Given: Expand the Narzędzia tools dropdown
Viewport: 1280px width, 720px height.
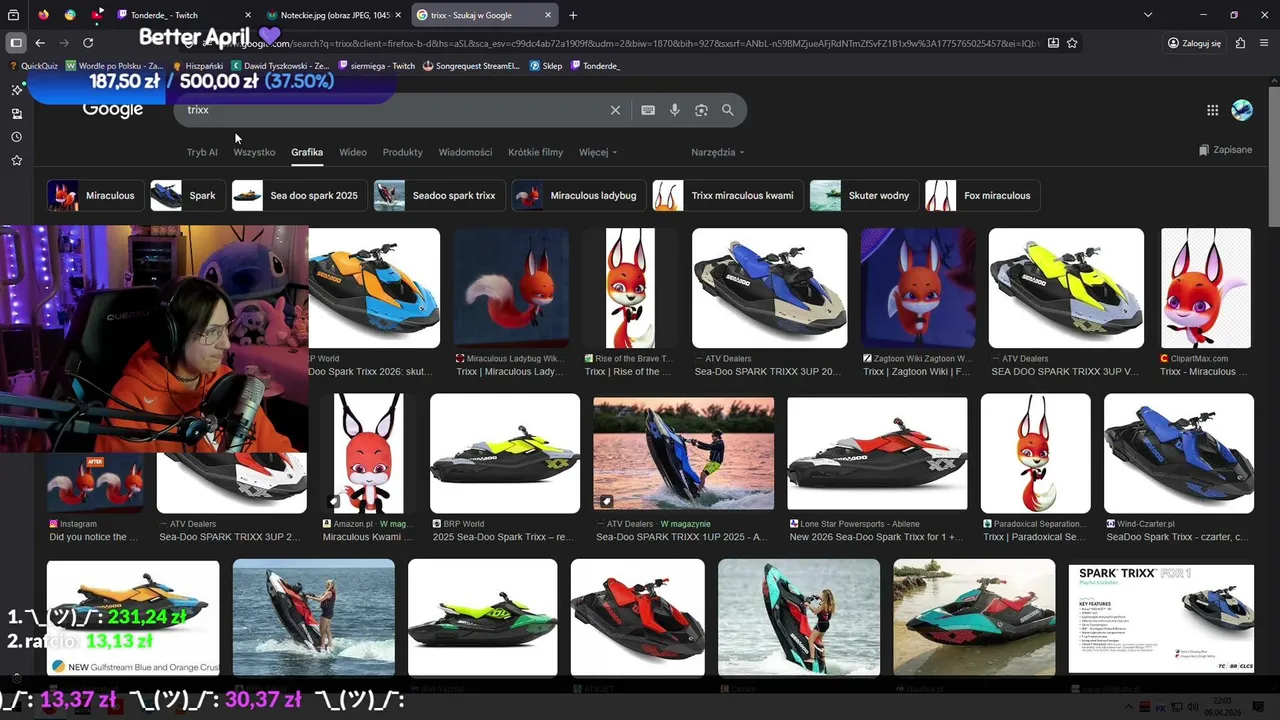Looking at the screenshot, I should point(717,152).
